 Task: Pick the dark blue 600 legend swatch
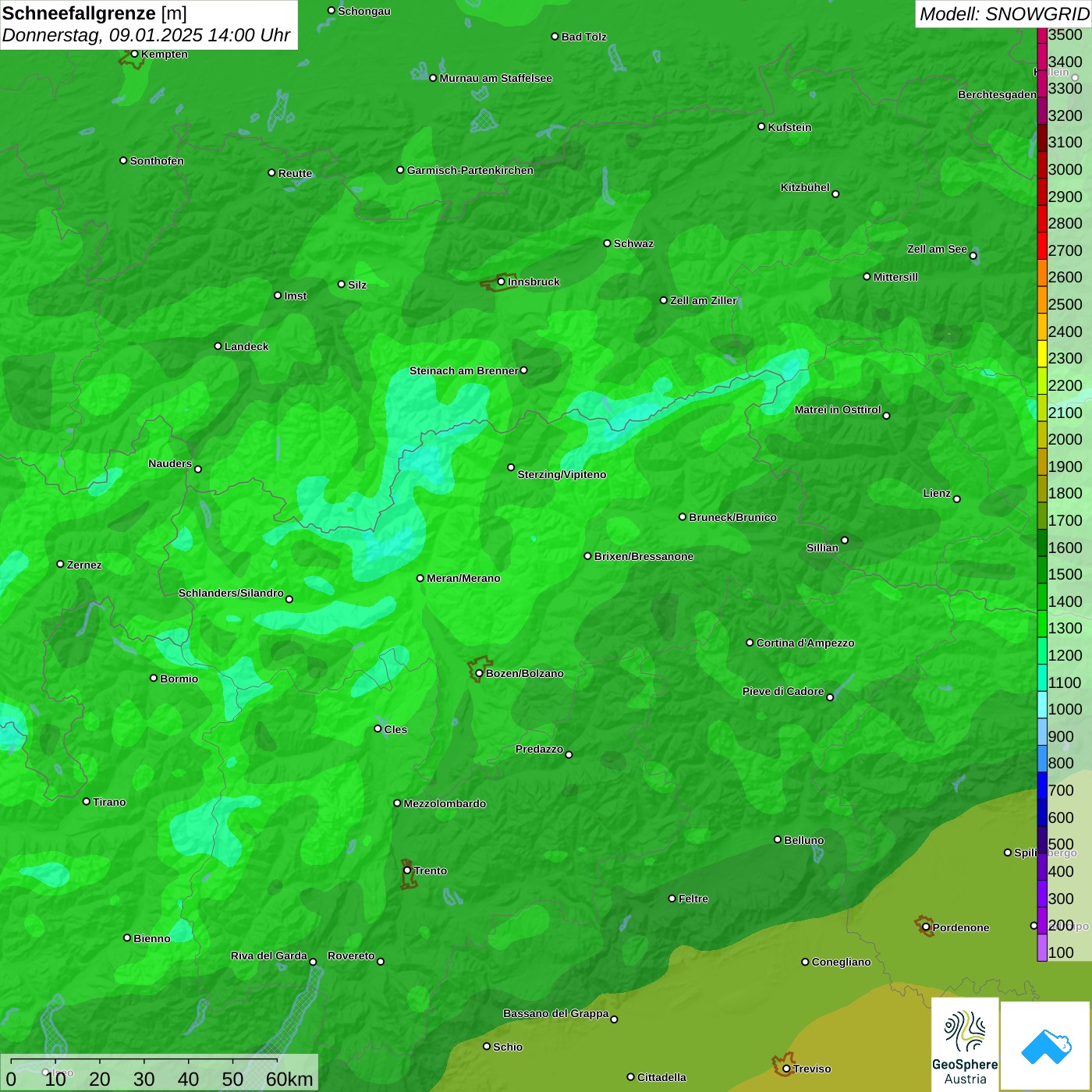[x=1042, y=813]
